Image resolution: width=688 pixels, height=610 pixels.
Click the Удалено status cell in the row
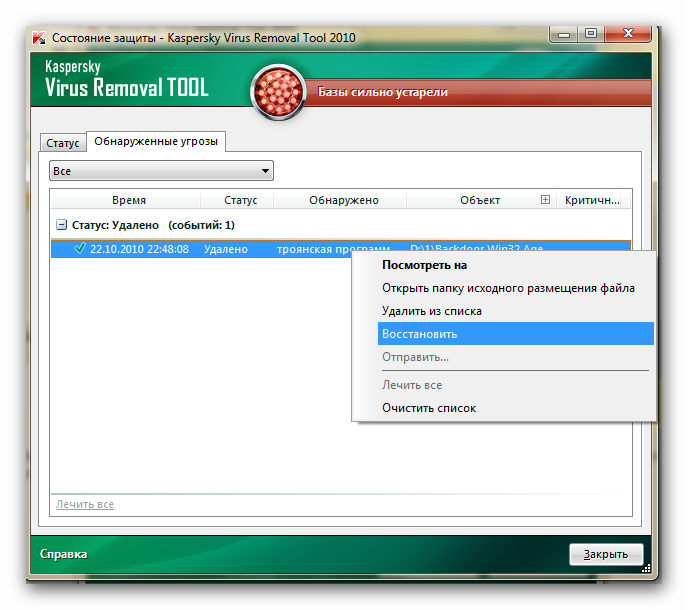pos(226,249)
